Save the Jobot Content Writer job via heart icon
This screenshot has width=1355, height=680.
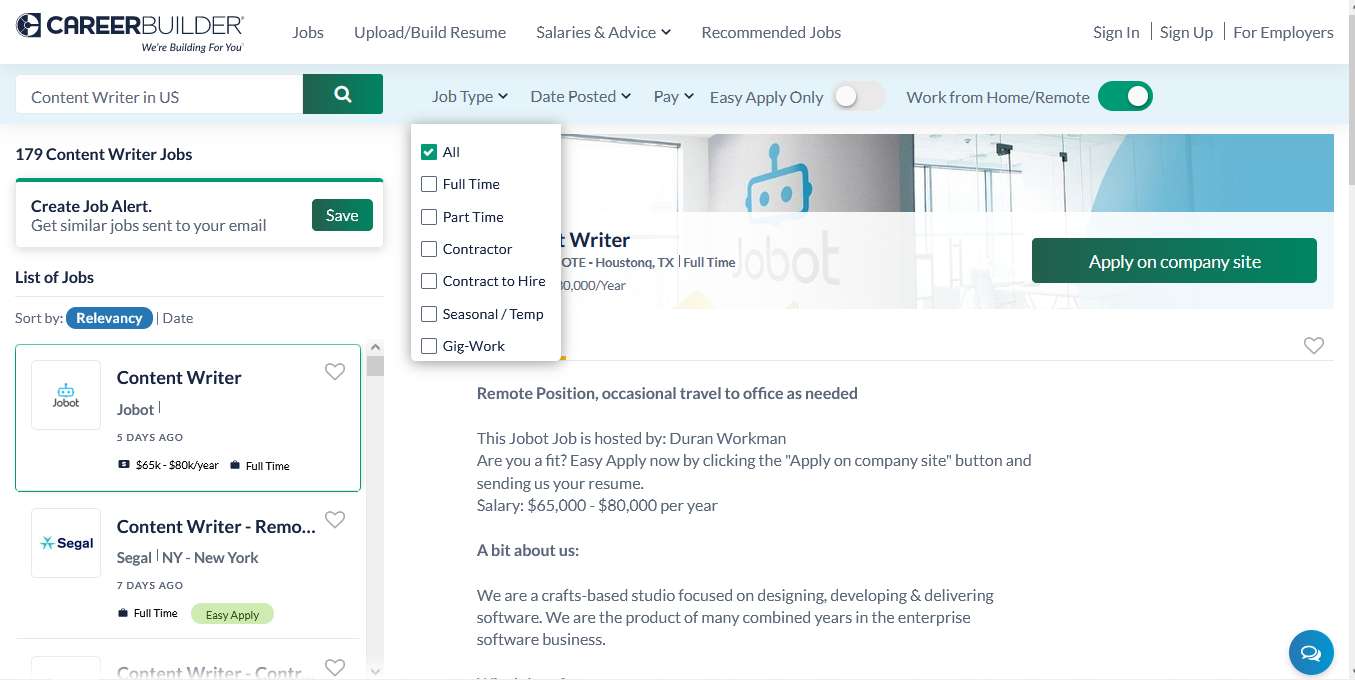pyautogui.click(x=334, y=371)
